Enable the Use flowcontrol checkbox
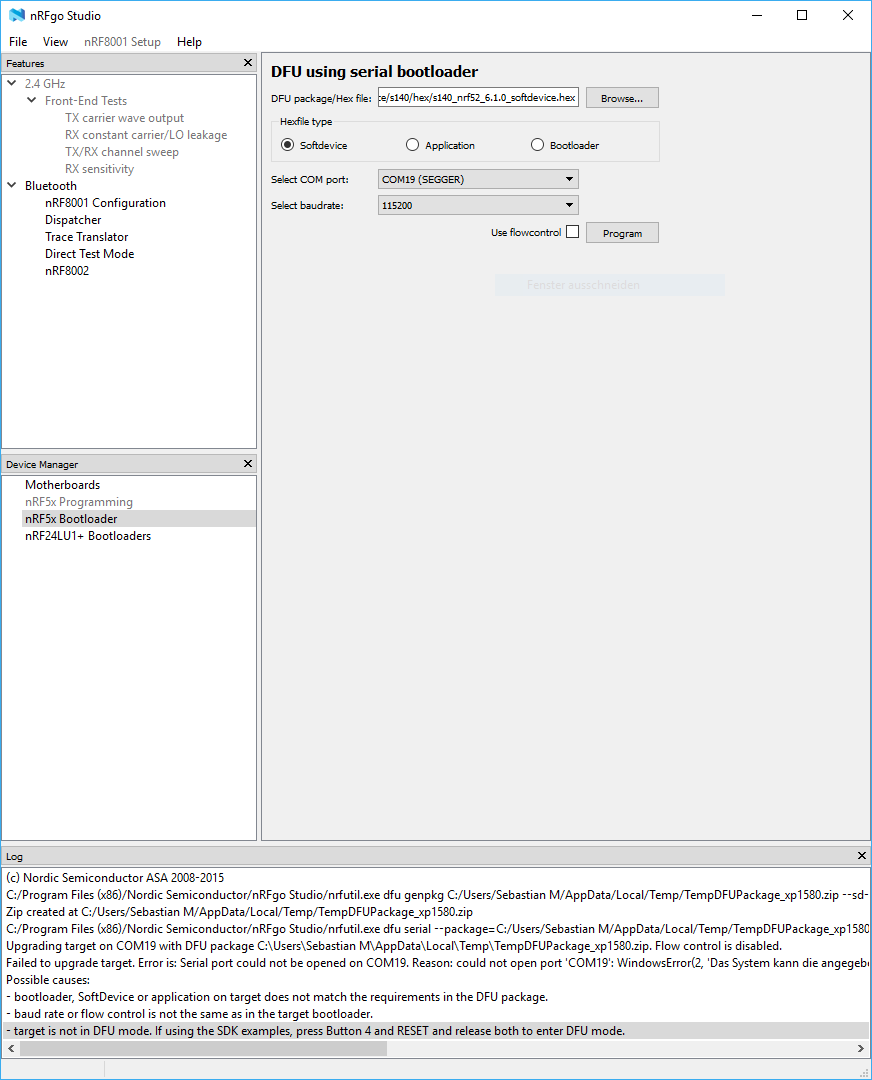 point(572,232)
